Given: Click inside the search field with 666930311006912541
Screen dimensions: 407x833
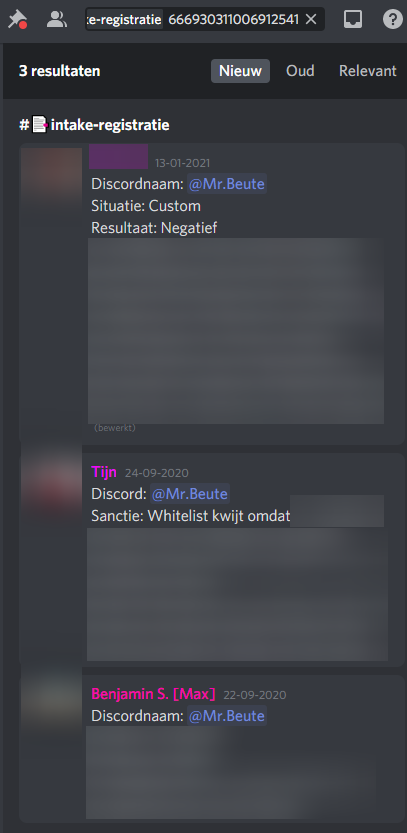Looking at the screenshot, I should [x=205, y=20].
